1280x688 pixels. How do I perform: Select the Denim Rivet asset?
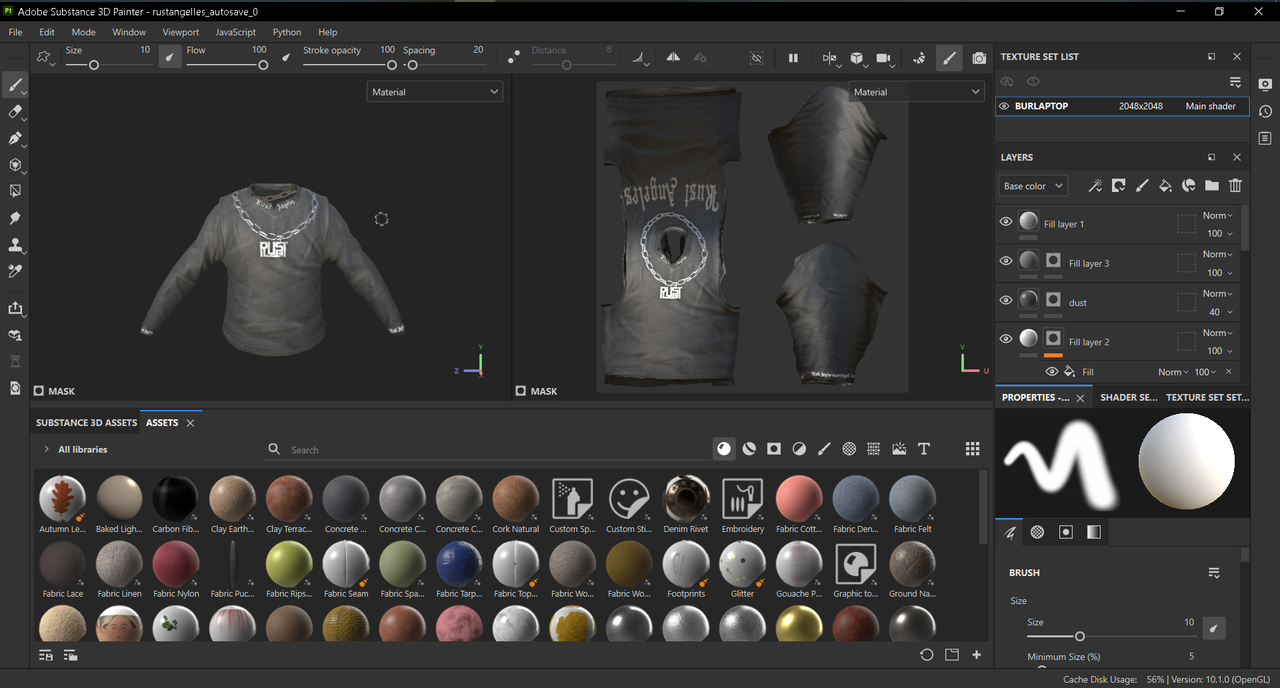686,505
